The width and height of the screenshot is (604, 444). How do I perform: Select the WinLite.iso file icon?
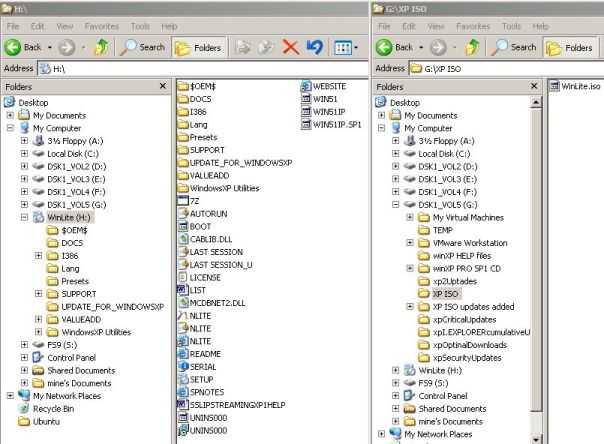556,88
